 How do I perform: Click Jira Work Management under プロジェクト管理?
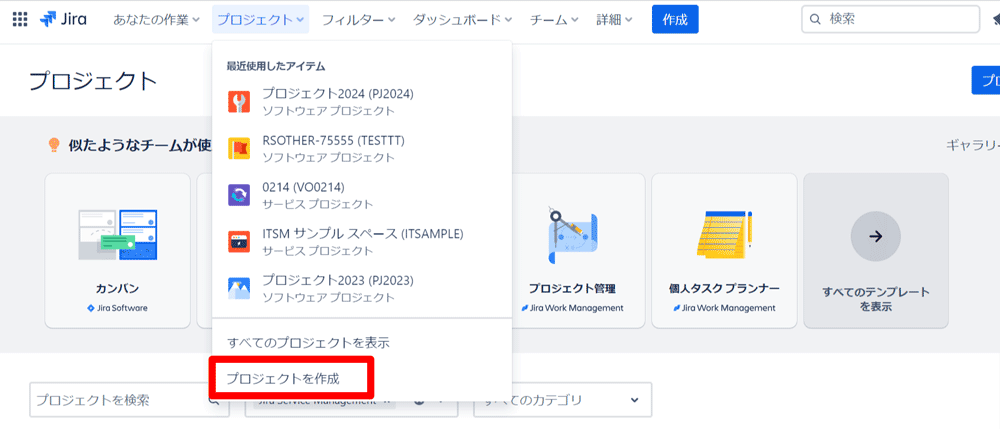point(572,308)
